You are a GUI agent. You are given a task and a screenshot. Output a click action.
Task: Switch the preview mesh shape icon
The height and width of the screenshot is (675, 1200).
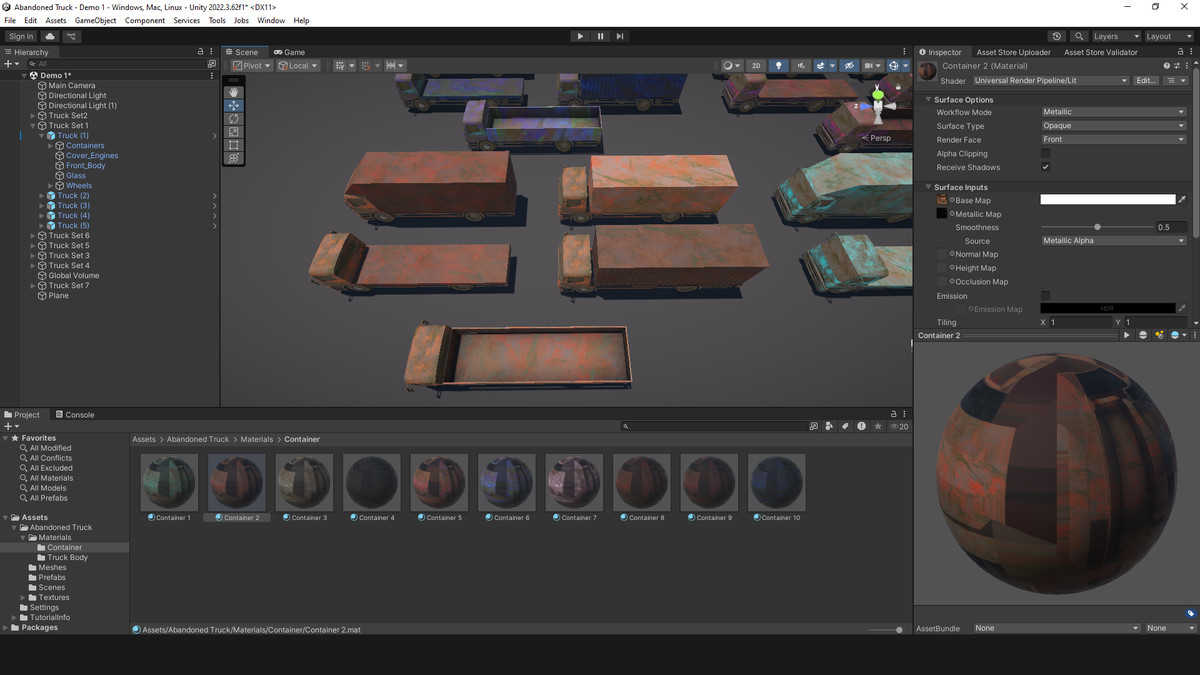point(1143,335)
